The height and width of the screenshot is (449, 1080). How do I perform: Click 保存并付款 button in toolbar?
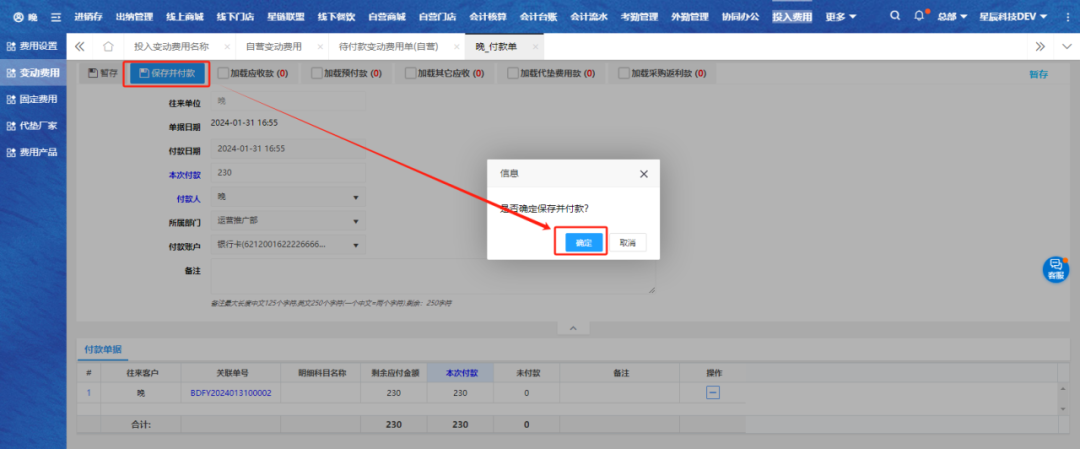[x=166, y=73]
